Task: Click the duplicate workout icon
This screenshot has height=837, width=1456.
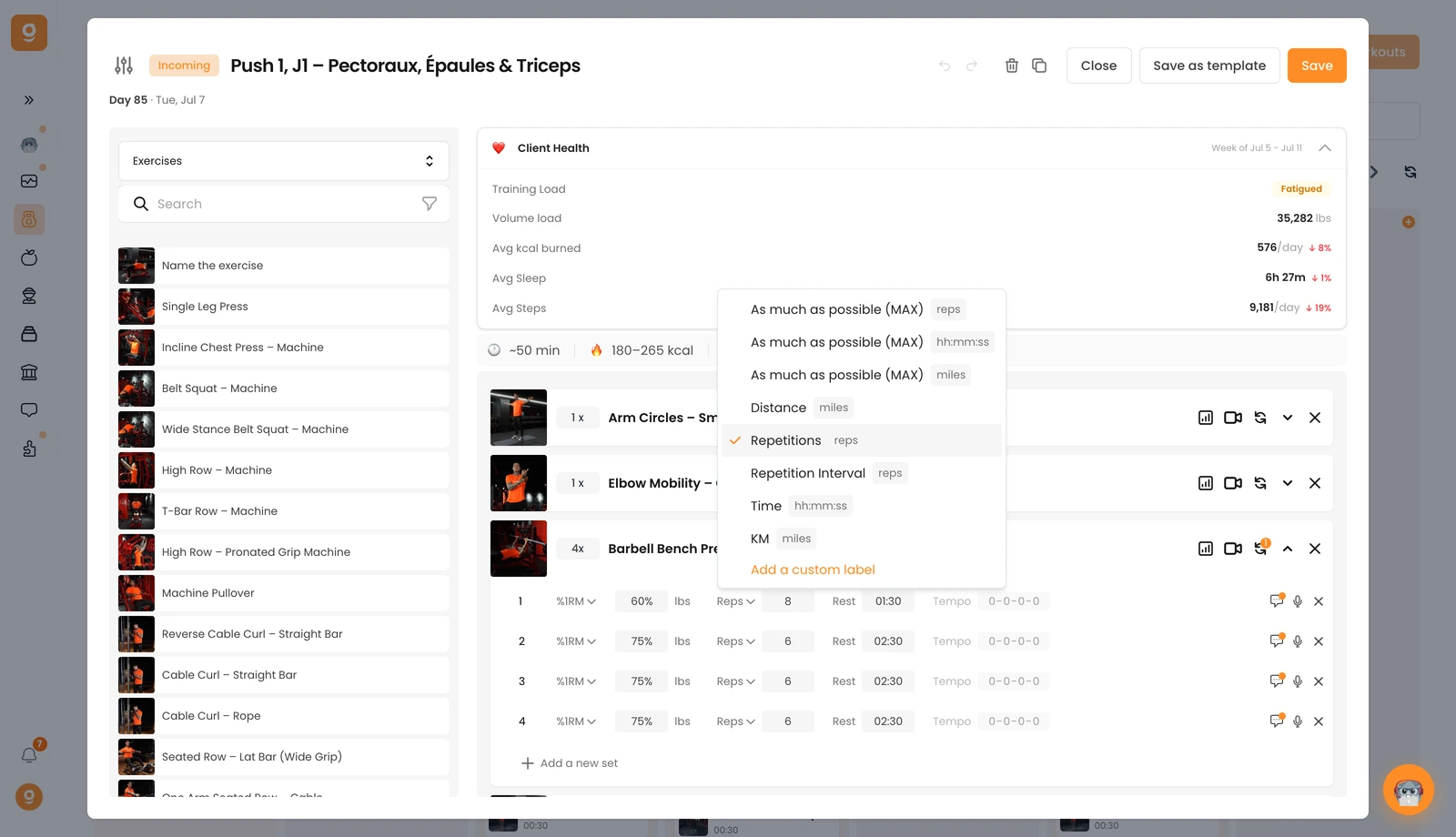Action: point(1039,66)
